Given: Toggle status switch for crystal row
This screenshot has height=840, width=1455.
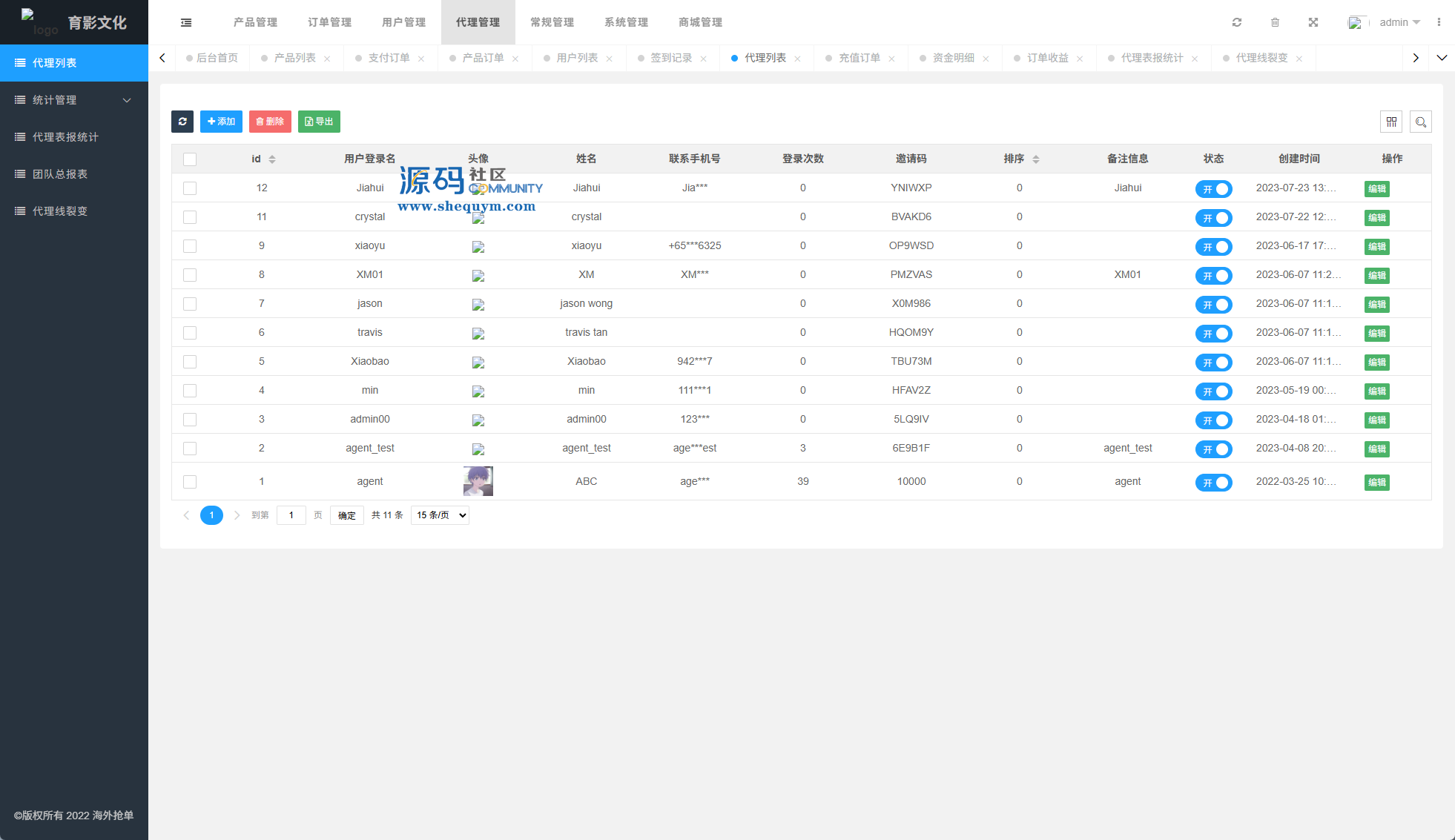Looking at the screenshot, I should click(x=1213, y=218).
